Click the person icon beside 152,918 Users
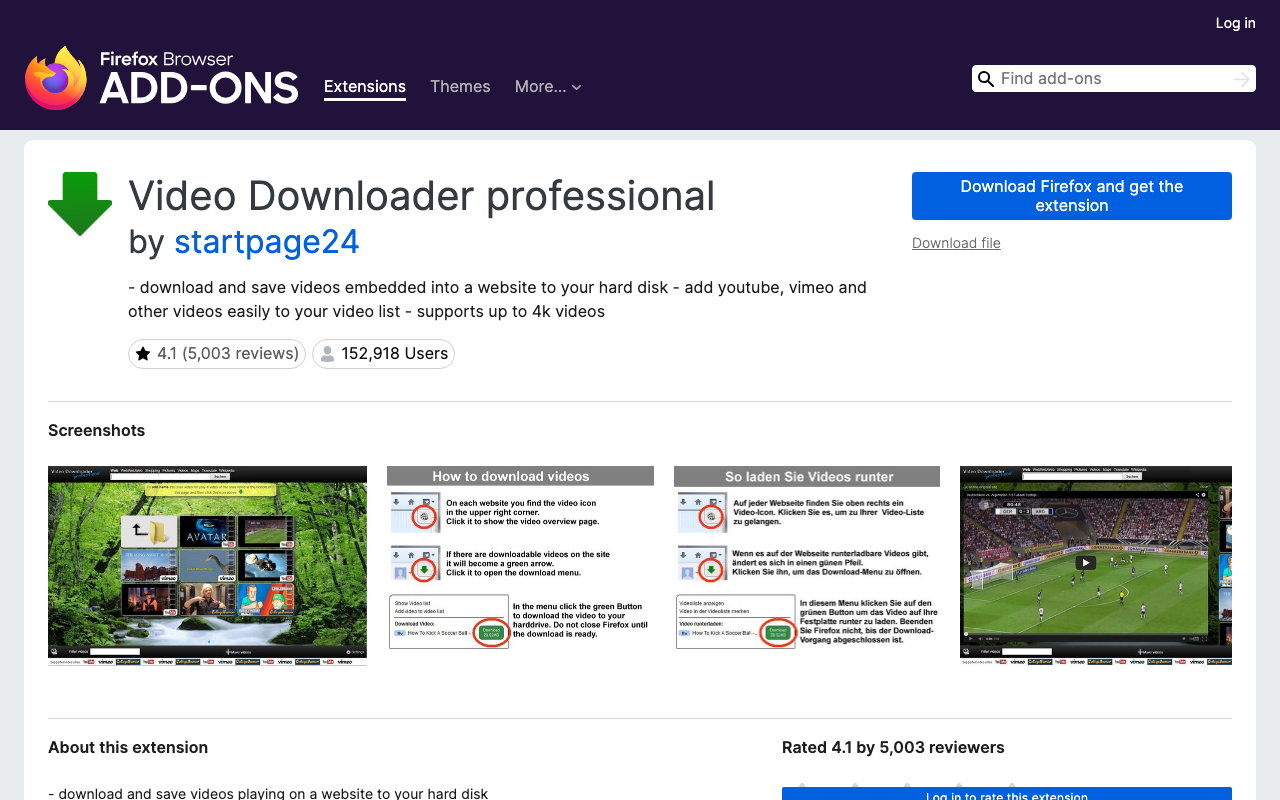The width and height of the screenshot is (1280, 800). 326,353
